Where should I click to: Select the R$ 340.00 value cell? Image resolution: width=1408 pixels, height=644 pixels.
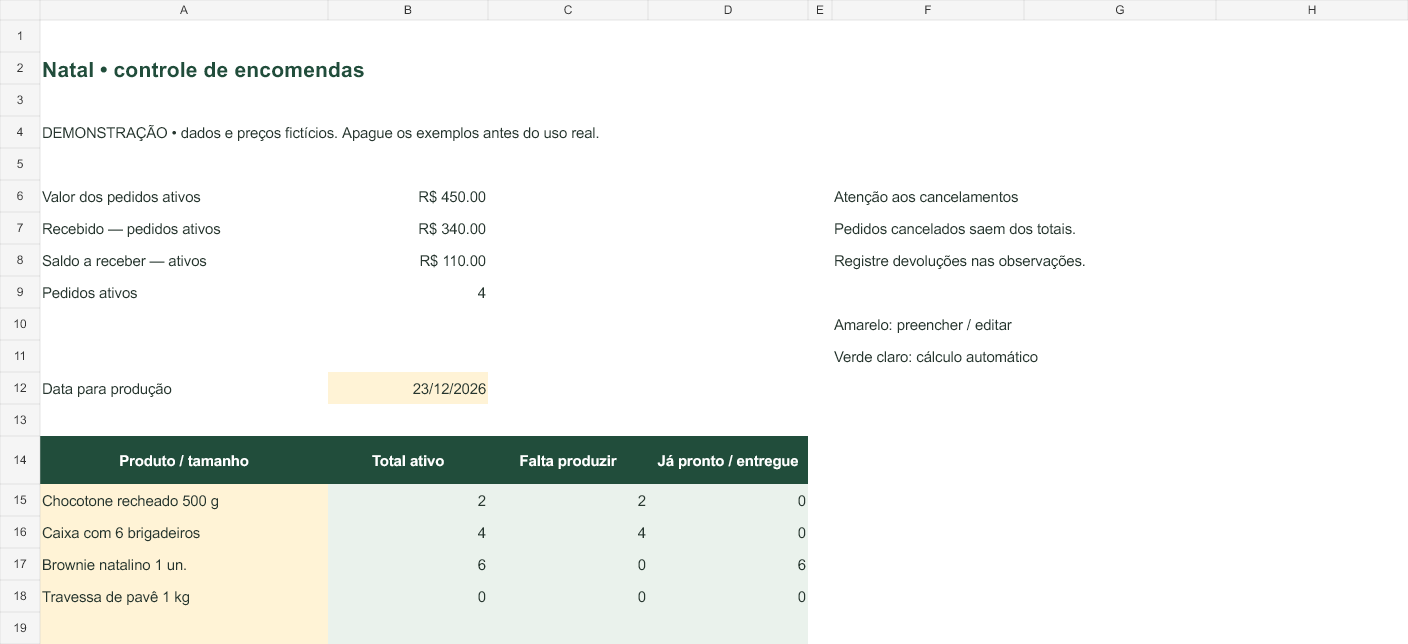(x=408, y=229)
